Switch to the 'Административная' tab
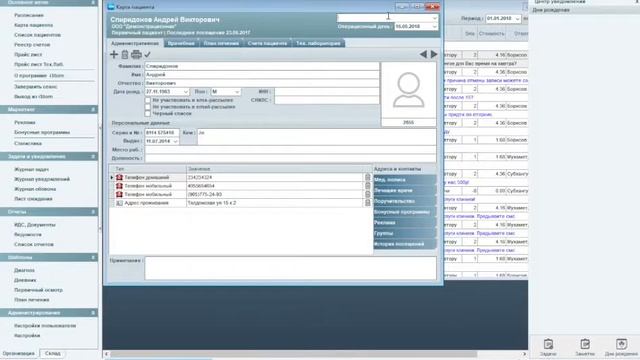Viewport: 640px width, 360px height. (135, 43)
